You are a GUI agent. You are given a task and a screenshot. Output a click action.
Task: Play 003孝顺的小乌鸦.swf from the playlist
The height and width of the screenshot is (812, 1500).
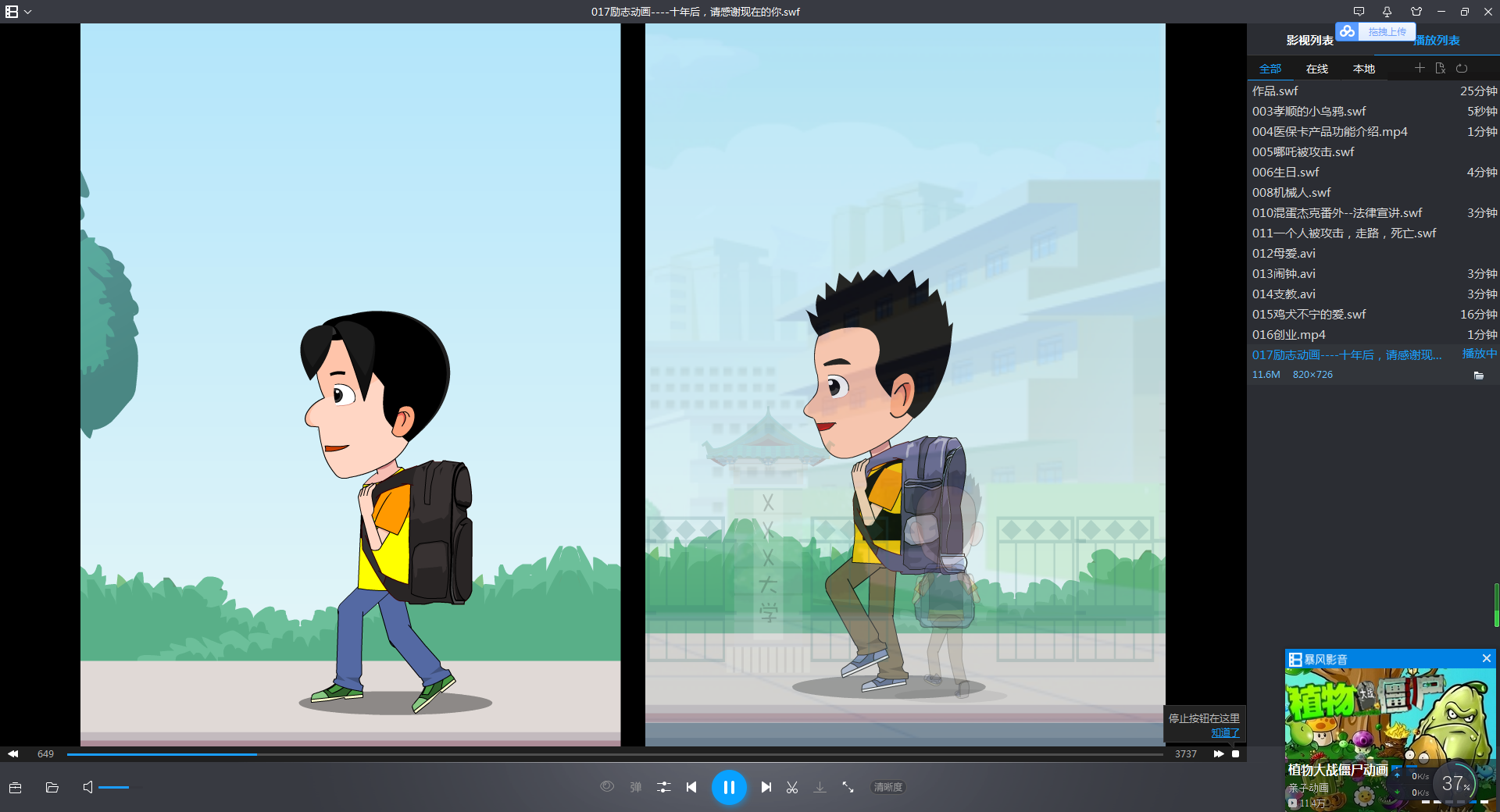click(x=1373, y=112)
